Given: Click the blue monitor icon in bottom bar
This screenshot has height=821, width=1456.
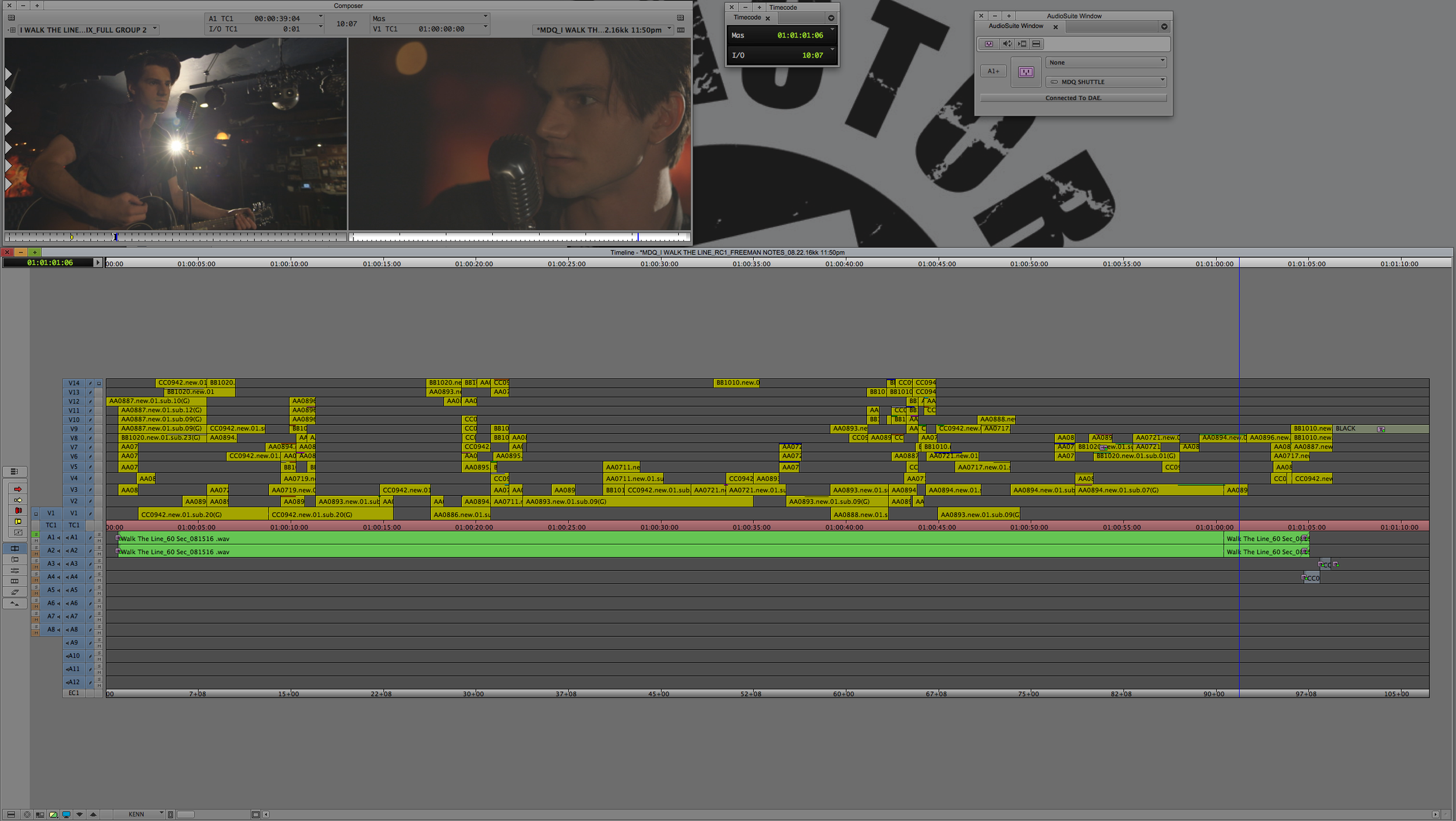Looking at the screenshot, I should point(66,815).
